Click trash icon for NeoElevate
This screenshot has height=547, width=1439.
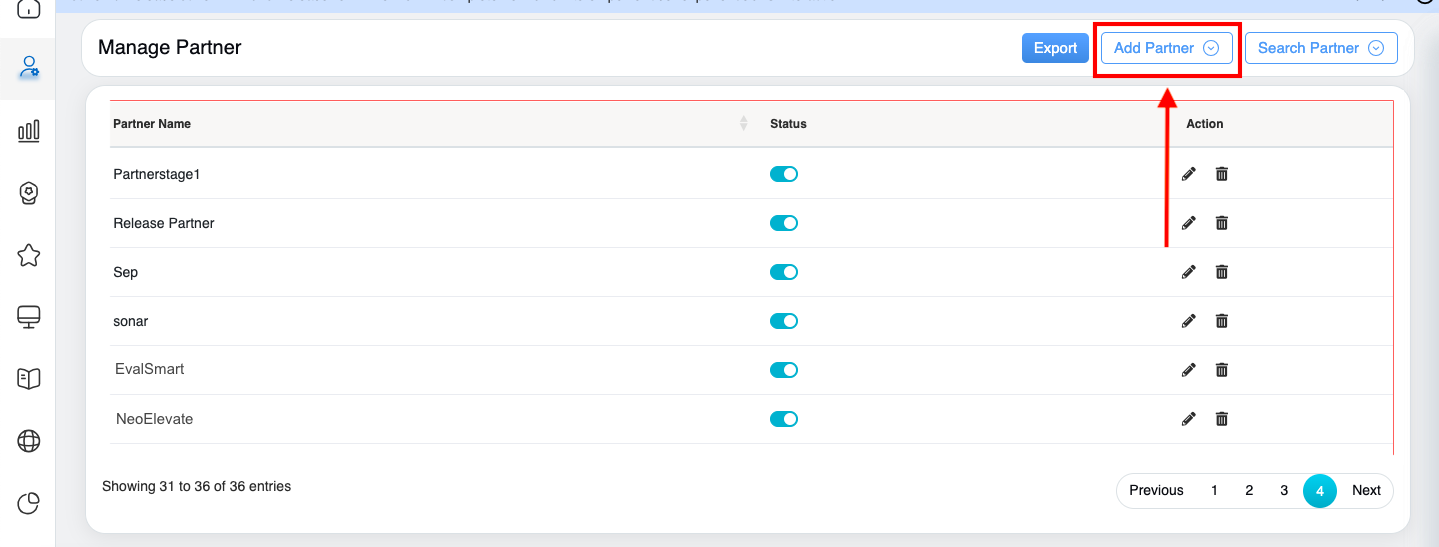point(1221,419)
